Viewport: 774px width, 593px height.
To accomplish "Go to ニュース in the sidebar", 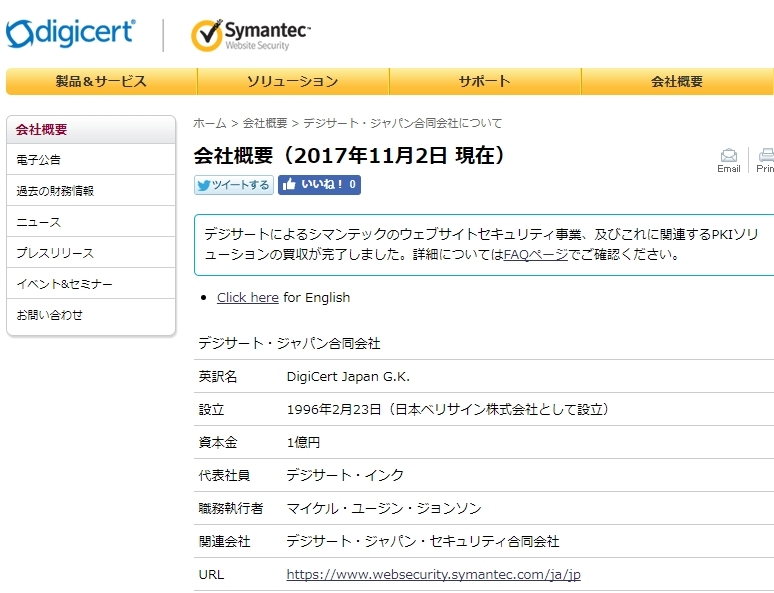I will click(39, 222).
